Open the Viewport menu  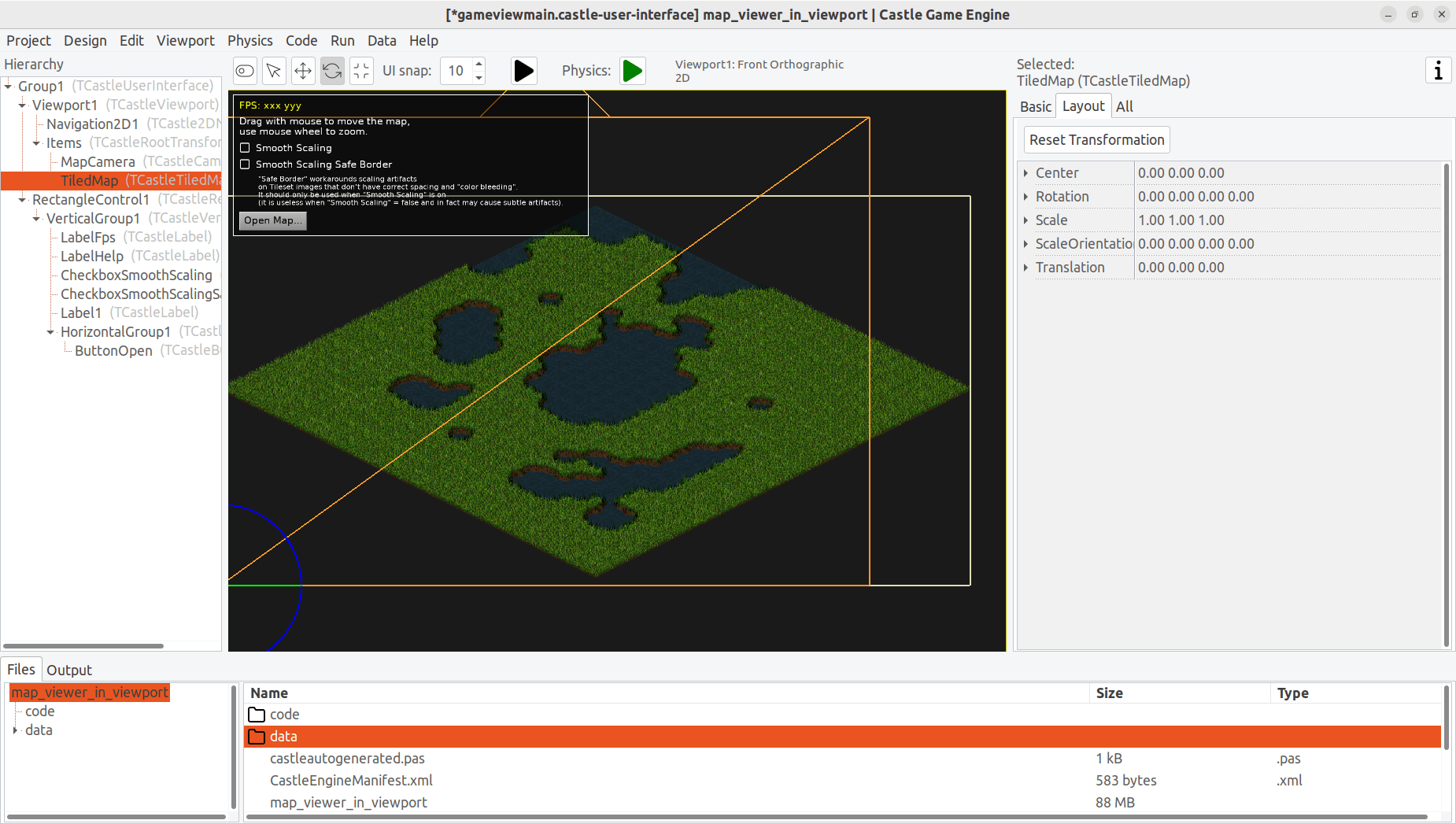[185, 41]
